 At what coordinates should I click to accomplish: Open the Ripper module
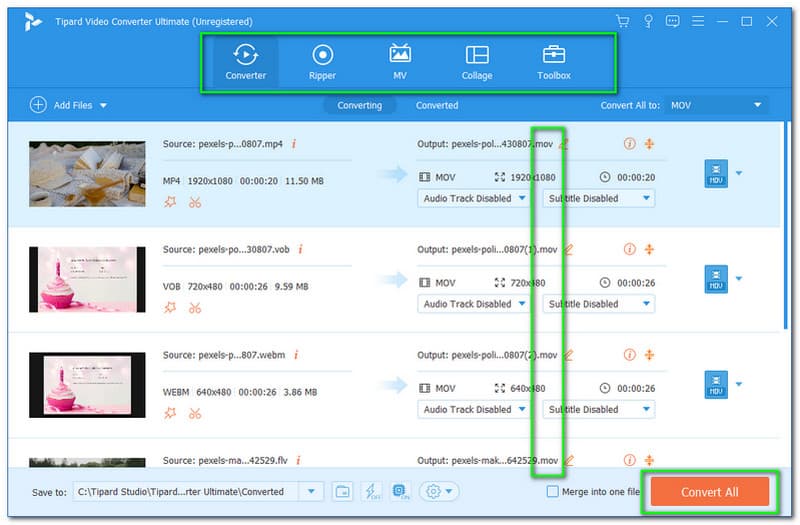[322, 62]
